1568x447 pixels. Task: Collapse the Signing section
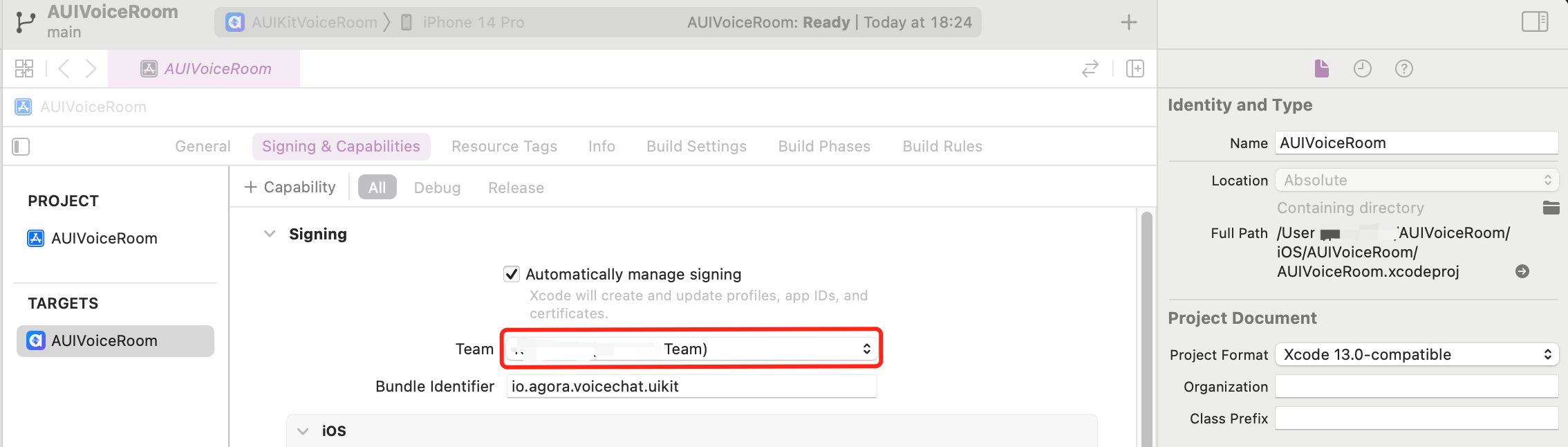click(270, 234)
